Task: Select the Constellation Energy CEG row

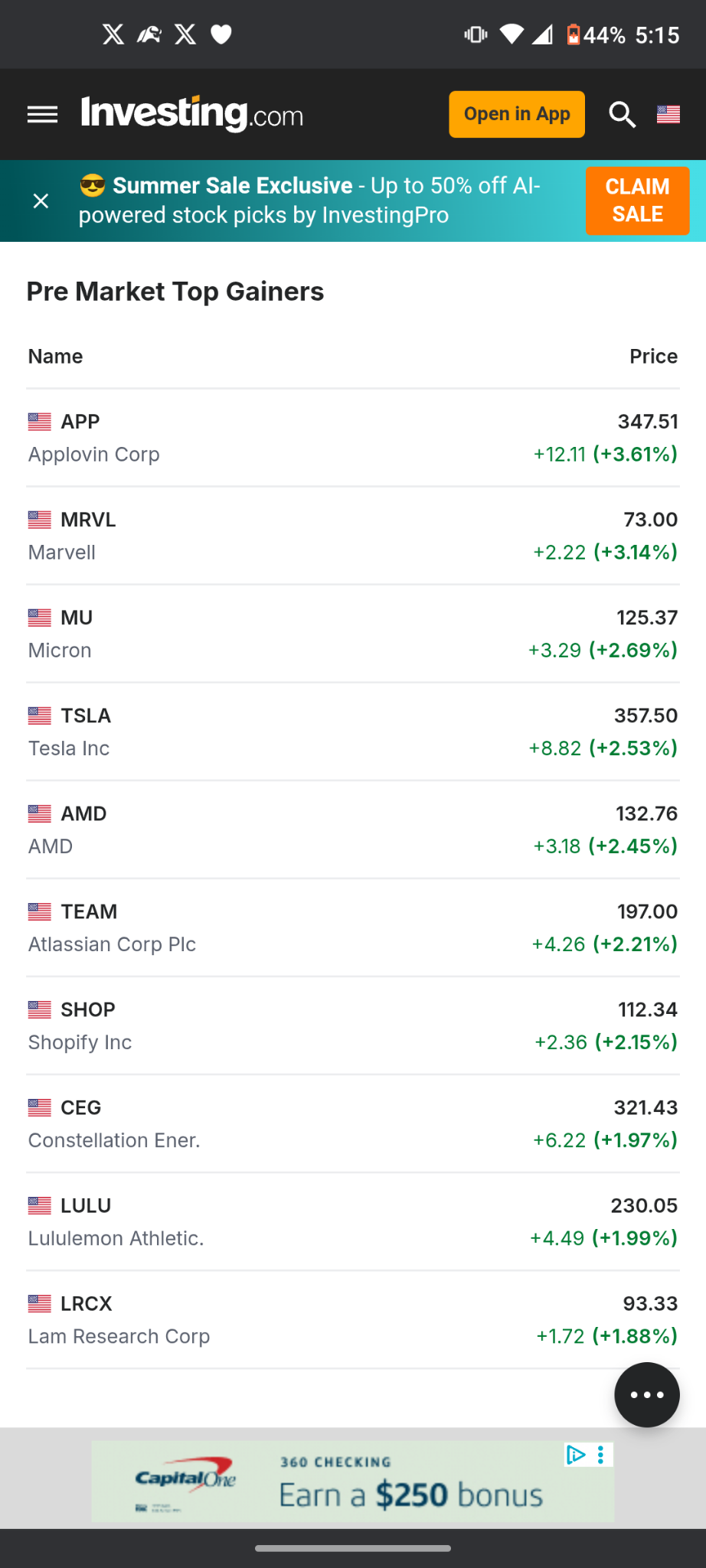Action: click(x=353, y=1123)
